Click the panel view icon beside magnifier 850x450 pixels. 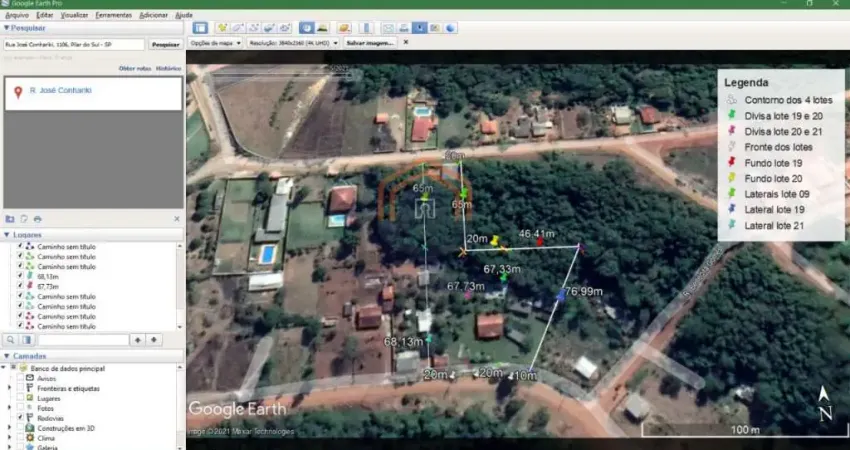pos(27,340)
